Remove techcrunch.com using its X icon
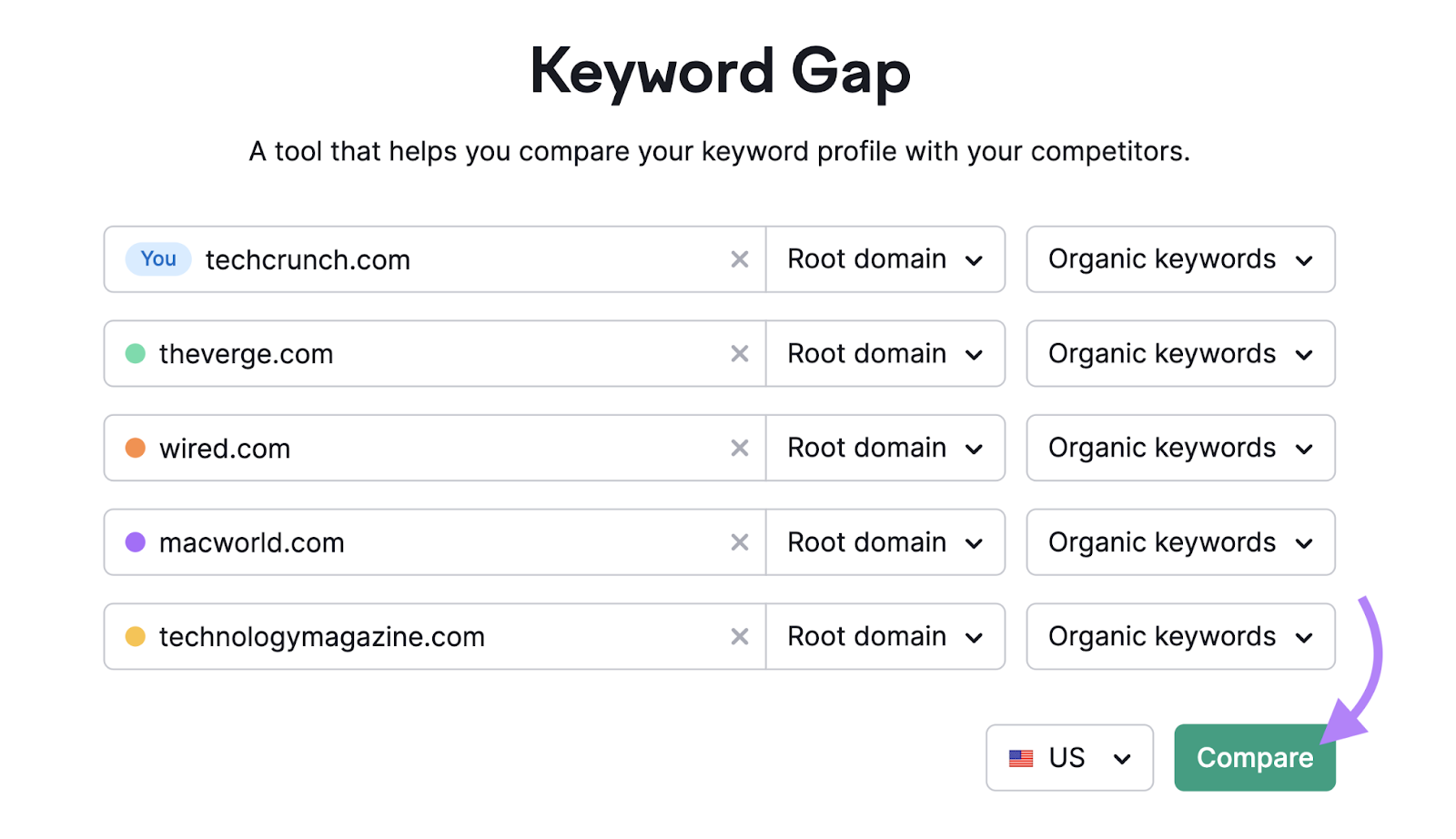The height and width of the screenshot is (839, 1456). (739, 259)
